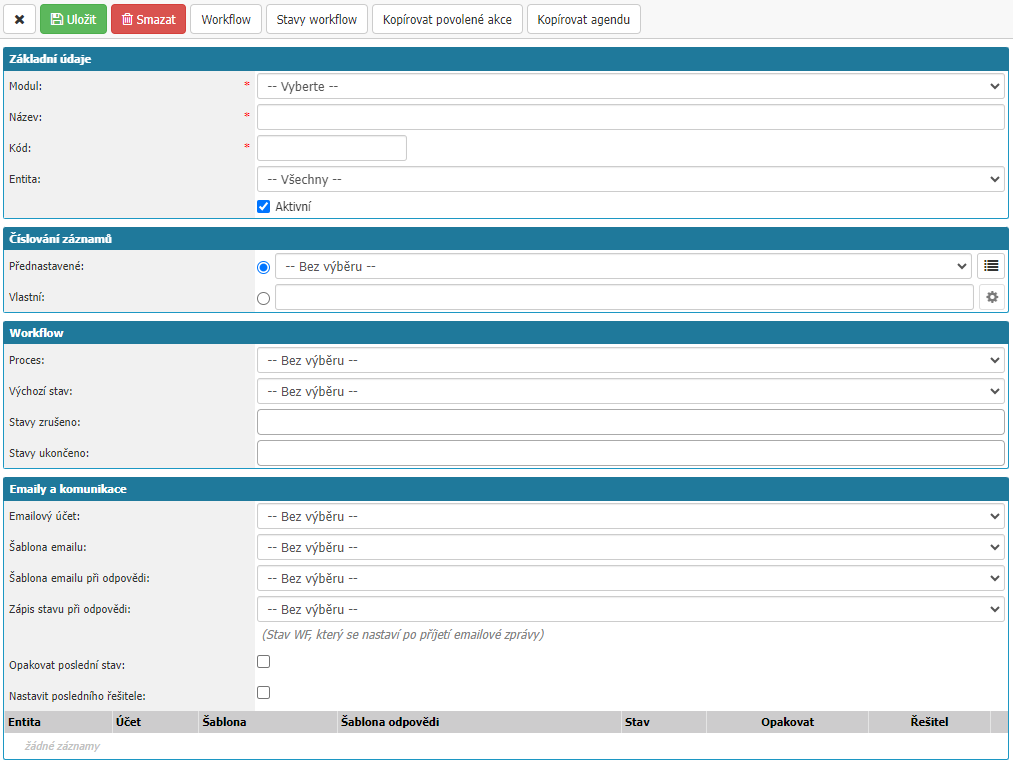Focus the Stavy zrušeno field

pyautogui.click(x=631, y=423)
